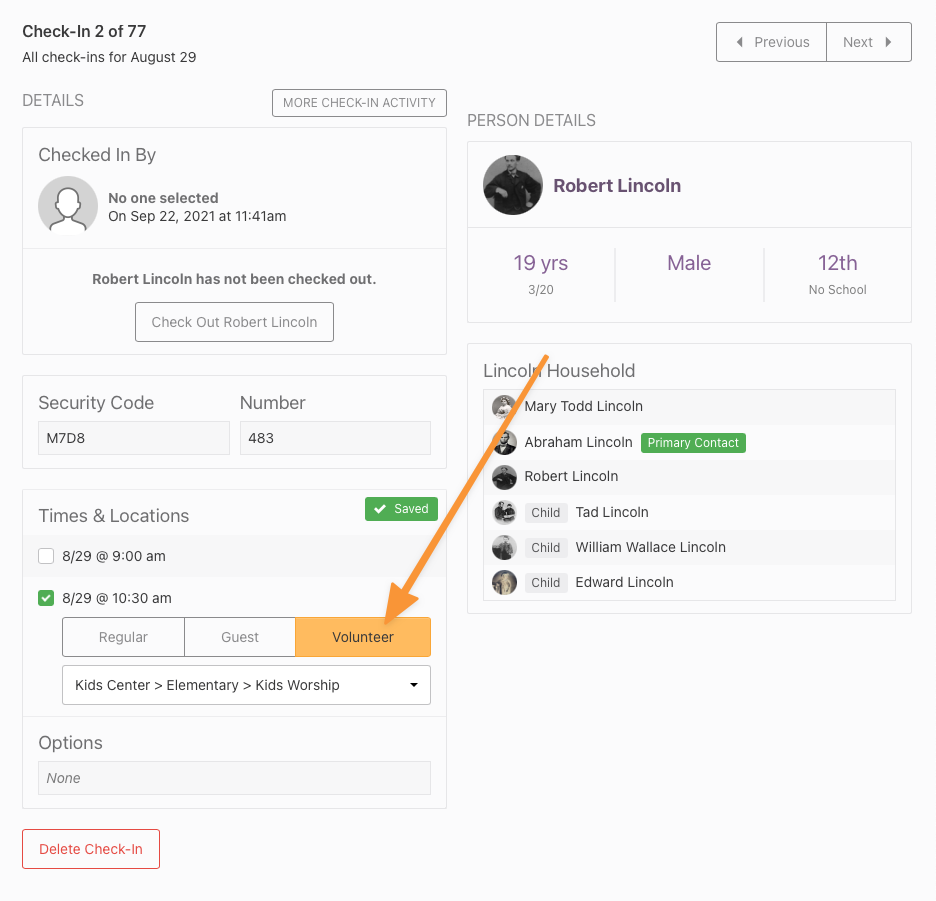
Task: Click the Child tag beside William Wallace Lincoln
Action: pos(546,548)
